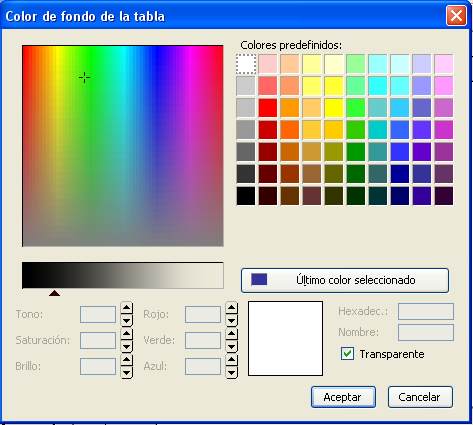
Task: Decrease Azul value with down arrow
Action: click(x=232, y=373)
